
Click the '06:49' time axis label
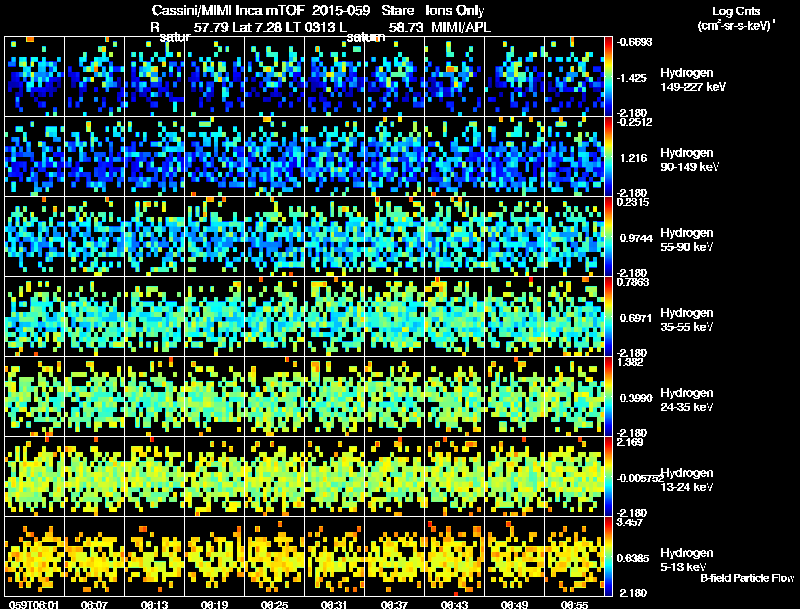pos(514,605)
